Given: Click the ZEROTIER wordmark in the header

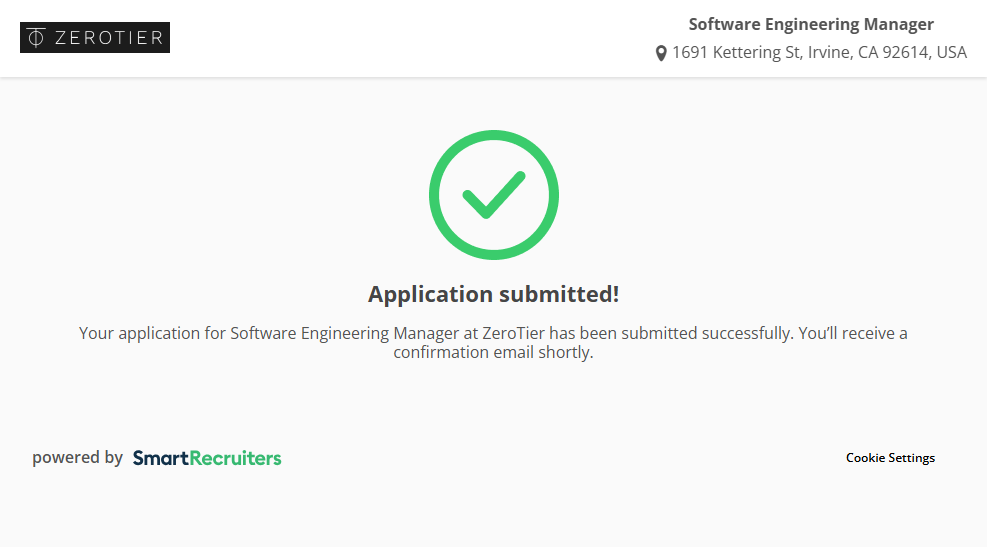Looking at the screenshot, I should pos(109,38).
